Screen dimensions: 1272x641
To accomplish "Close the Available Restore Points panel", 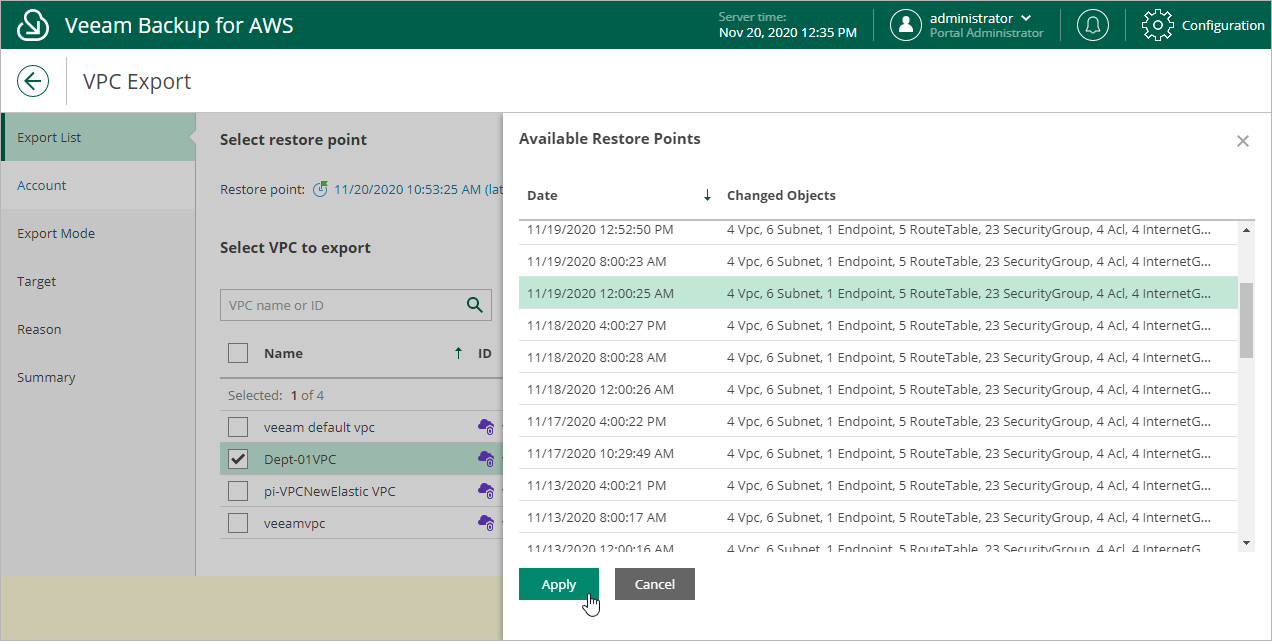I will coord(1243,141).
